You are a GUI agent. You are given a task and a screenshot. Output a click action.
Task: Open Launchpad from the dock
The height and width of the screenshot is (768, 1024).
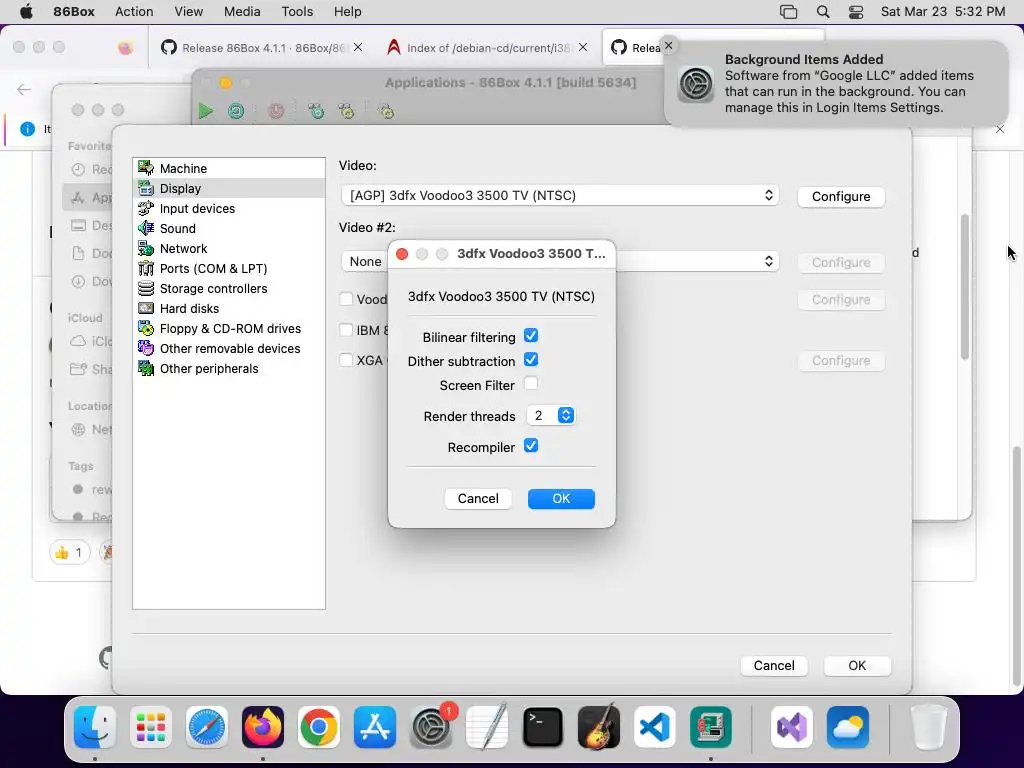click(151, 727)
